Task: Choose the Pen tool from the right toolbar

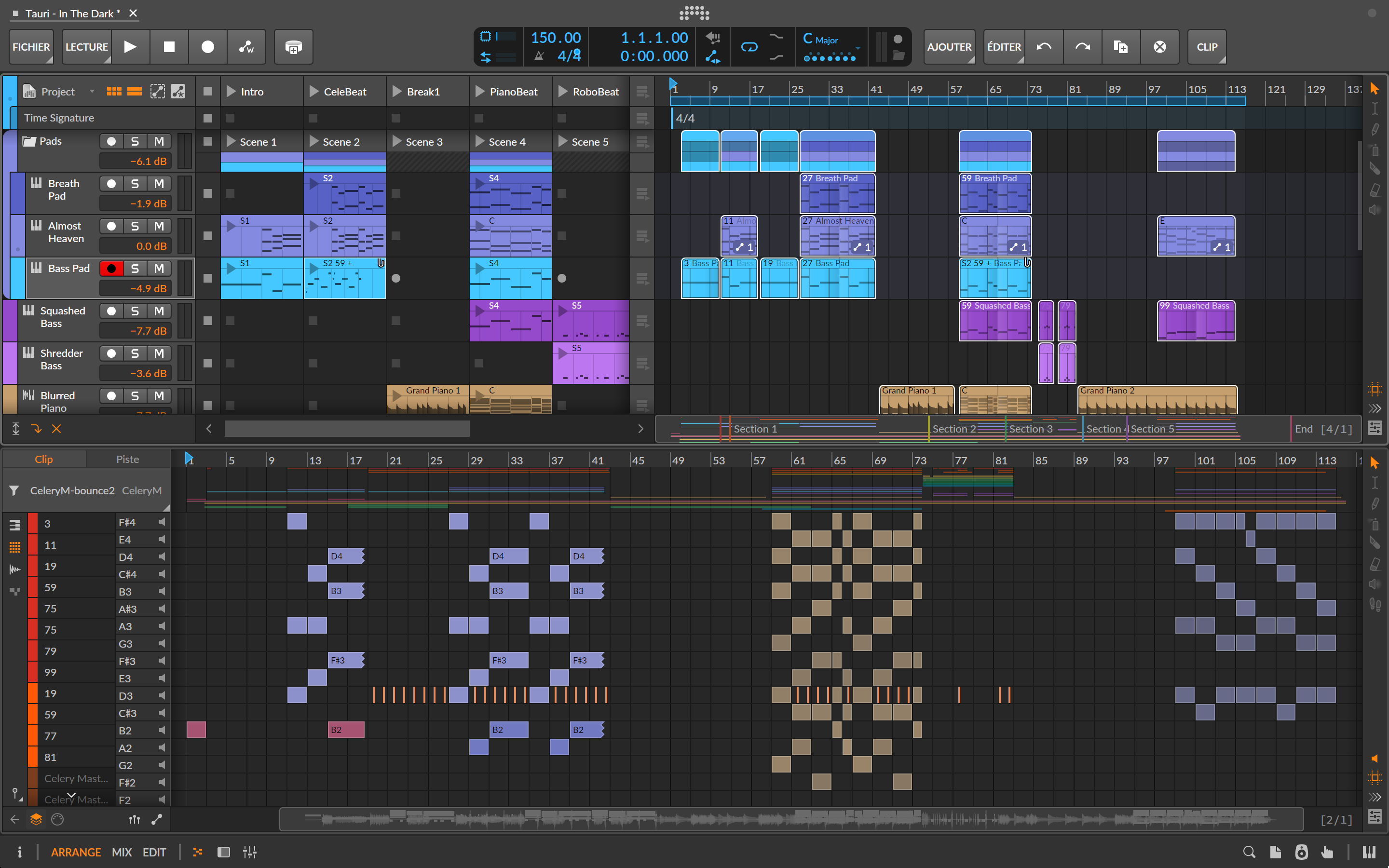Action: coord(1375,129)
